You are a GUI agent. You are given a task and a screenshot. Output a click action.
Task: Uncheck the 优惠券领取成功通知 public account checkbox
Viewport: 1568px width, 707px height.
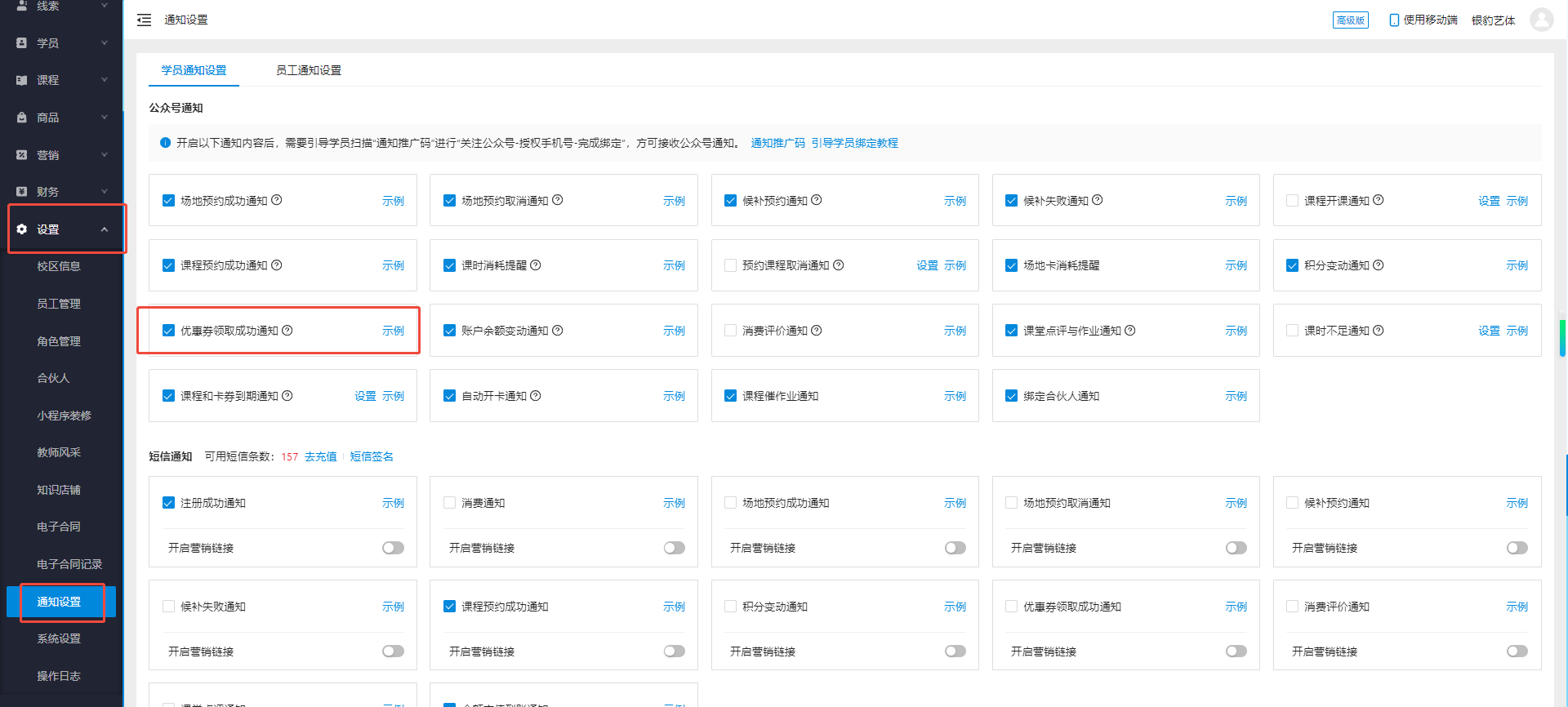coord(168,331)
